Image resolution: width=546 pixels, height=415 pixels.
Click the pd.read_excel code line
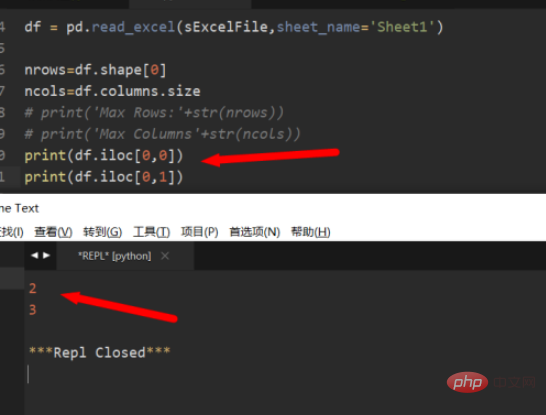234,27
